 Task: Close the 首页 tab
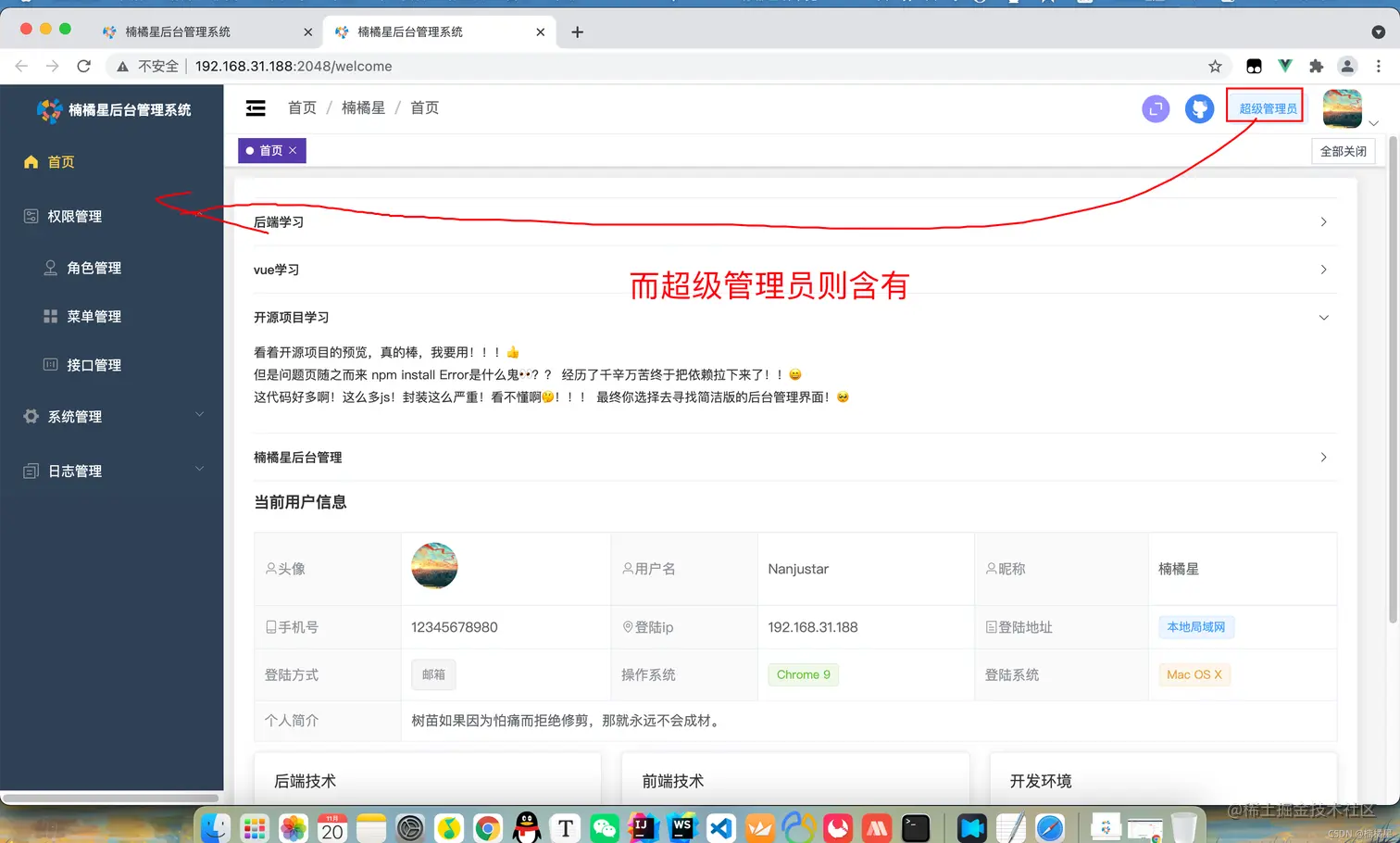click(294, 150)
